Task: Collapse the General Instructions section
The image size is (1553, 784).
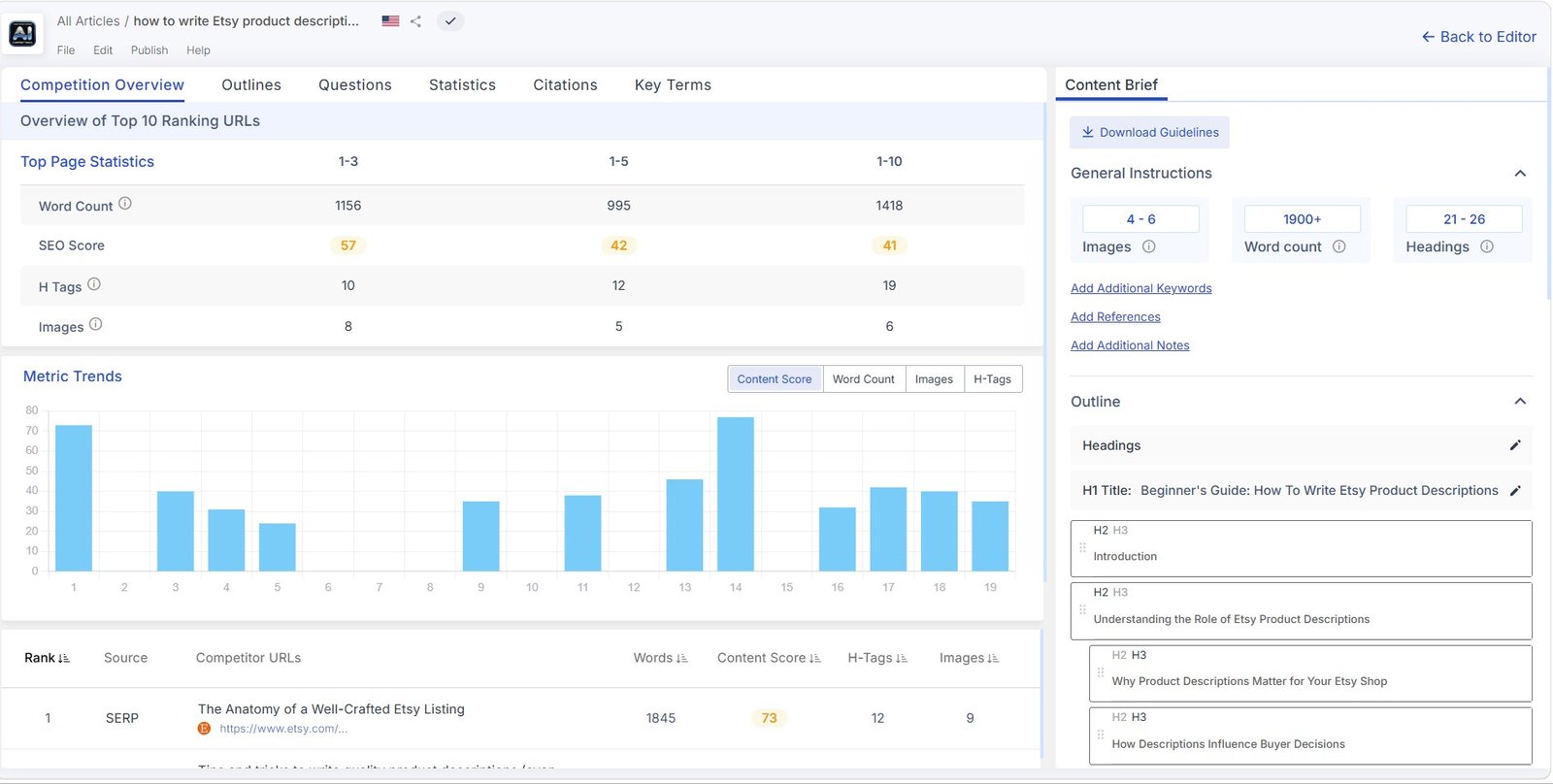Action: coord(1520,174)
